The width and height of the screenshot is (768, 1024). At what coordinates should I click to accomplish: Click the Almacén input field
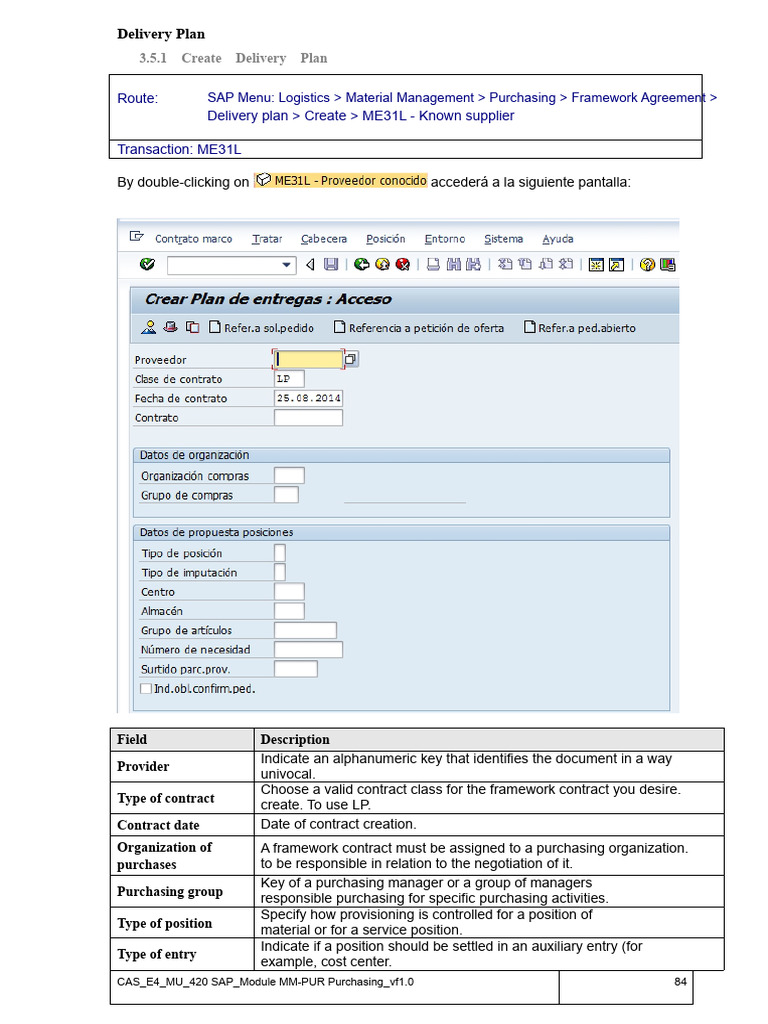click(289, 611)
